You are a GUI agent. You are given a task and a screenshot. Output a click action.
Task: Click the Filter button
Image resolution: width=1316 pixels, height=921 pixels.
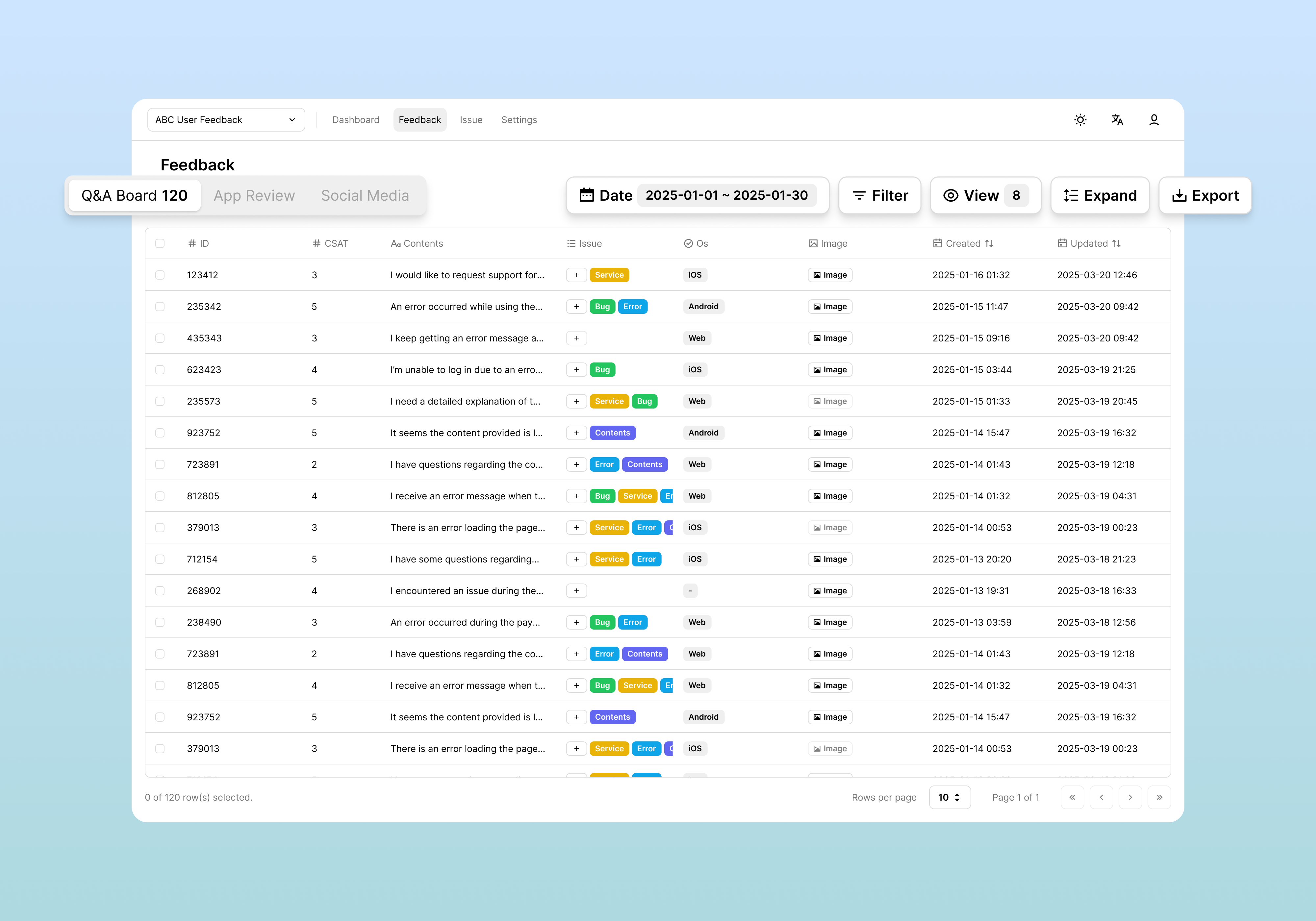(879, 195)
